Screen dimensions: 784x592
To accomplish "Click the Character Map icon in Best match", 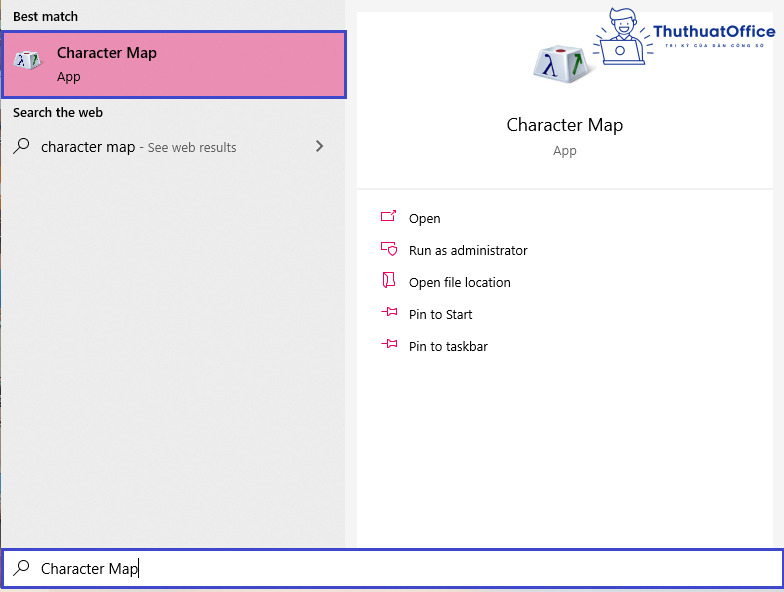I will (x=28, y=61).
